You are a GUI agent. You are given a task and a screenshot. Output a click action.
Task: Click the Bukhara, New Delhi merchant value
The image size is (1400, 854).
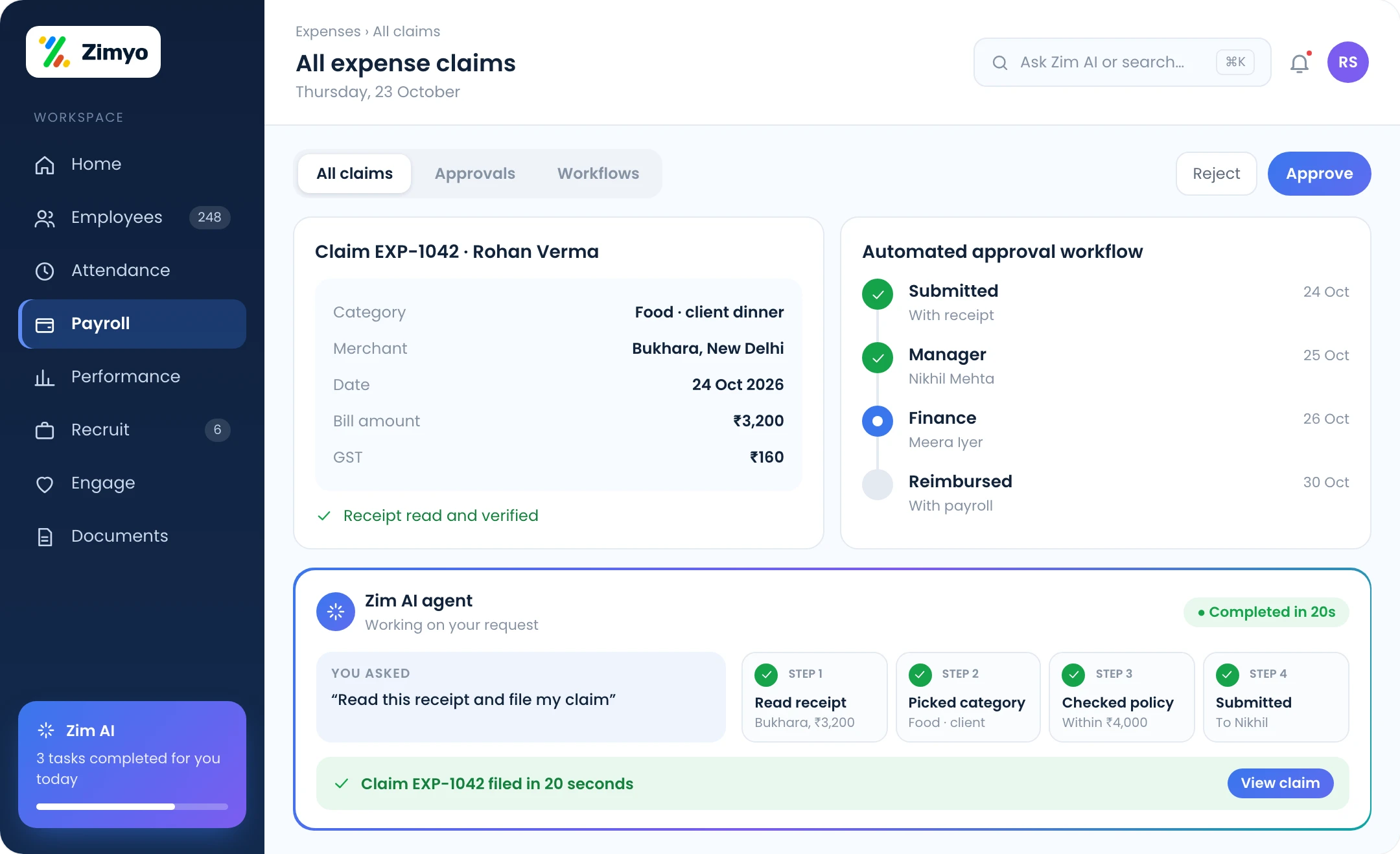point(708,349)
